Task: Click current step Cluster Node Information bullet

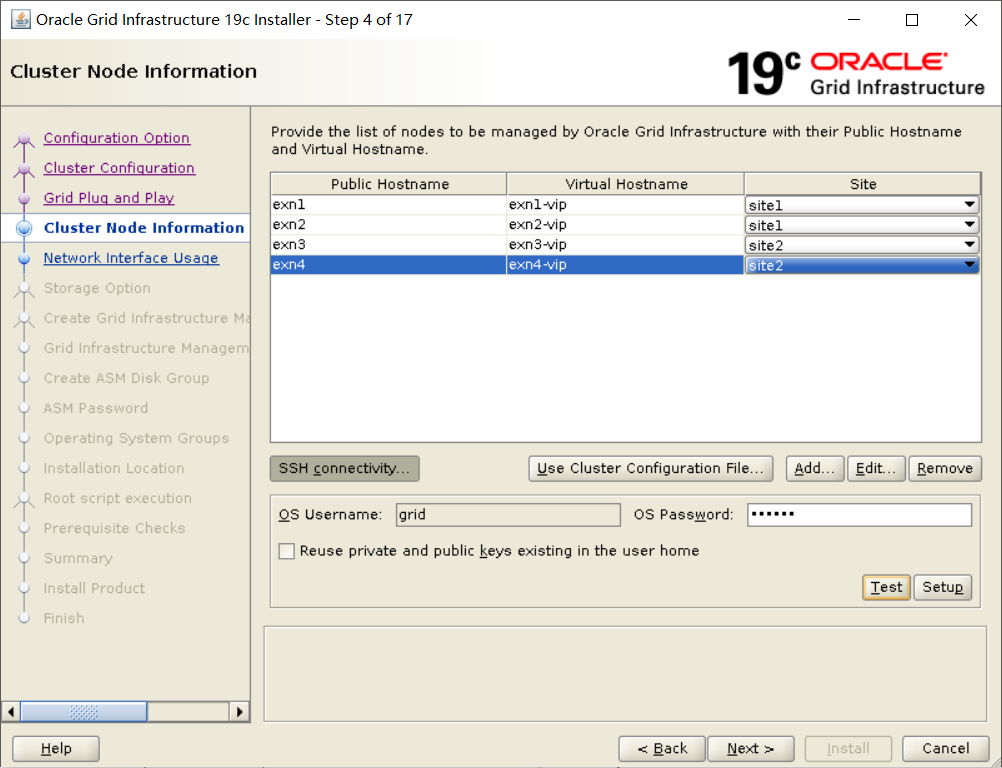Action: [24, 228]
